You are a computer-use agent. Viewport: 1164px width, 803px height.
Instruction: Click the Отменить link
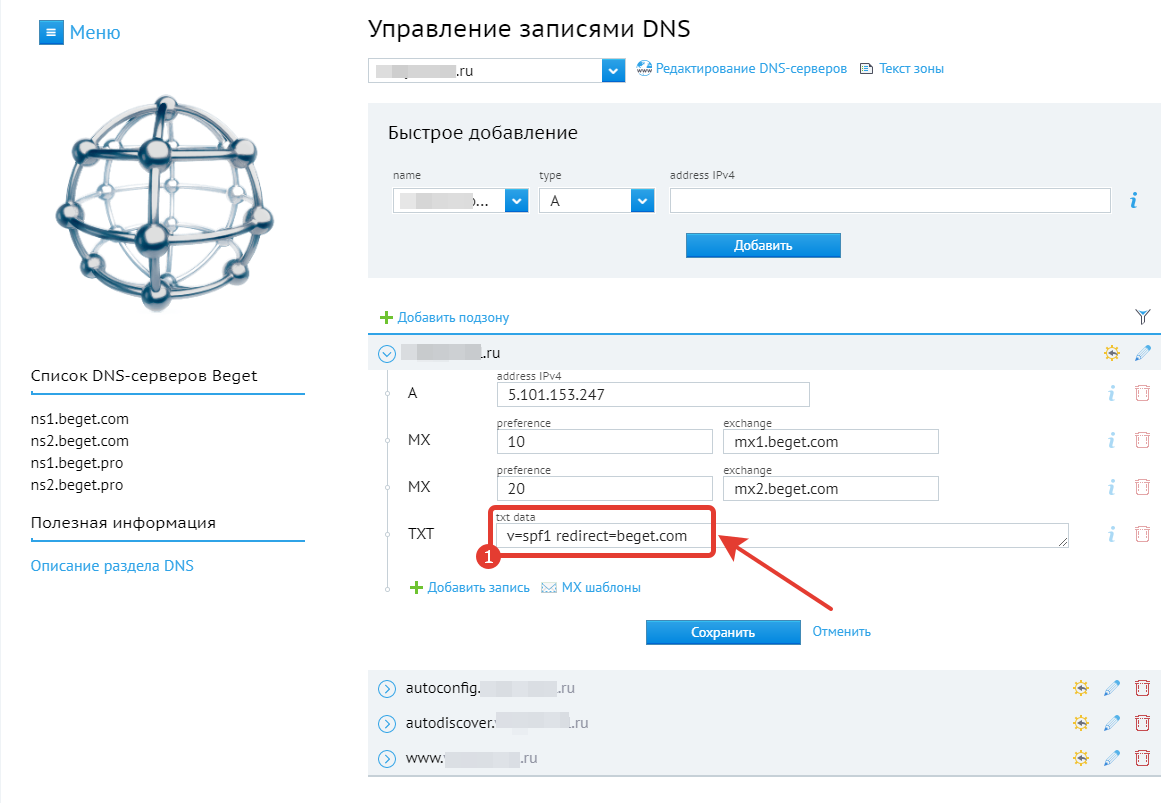[841, 632]
